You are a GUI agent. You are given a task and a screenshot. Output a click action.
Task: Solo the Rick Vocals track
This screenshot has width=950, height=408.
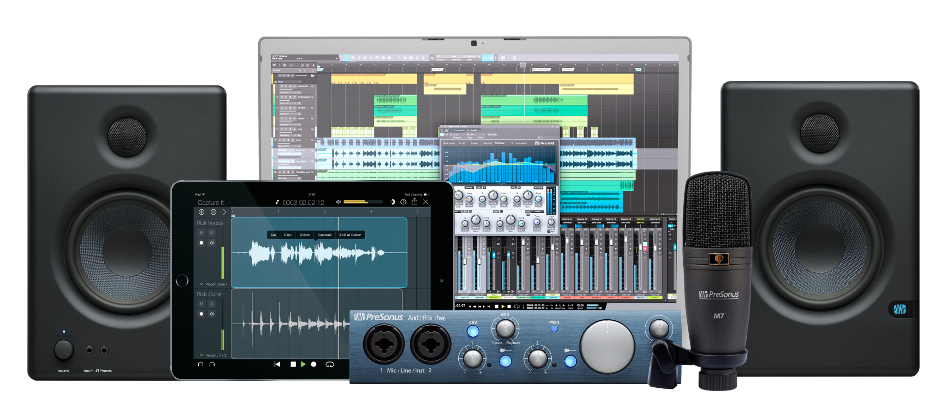coord(211,232)
